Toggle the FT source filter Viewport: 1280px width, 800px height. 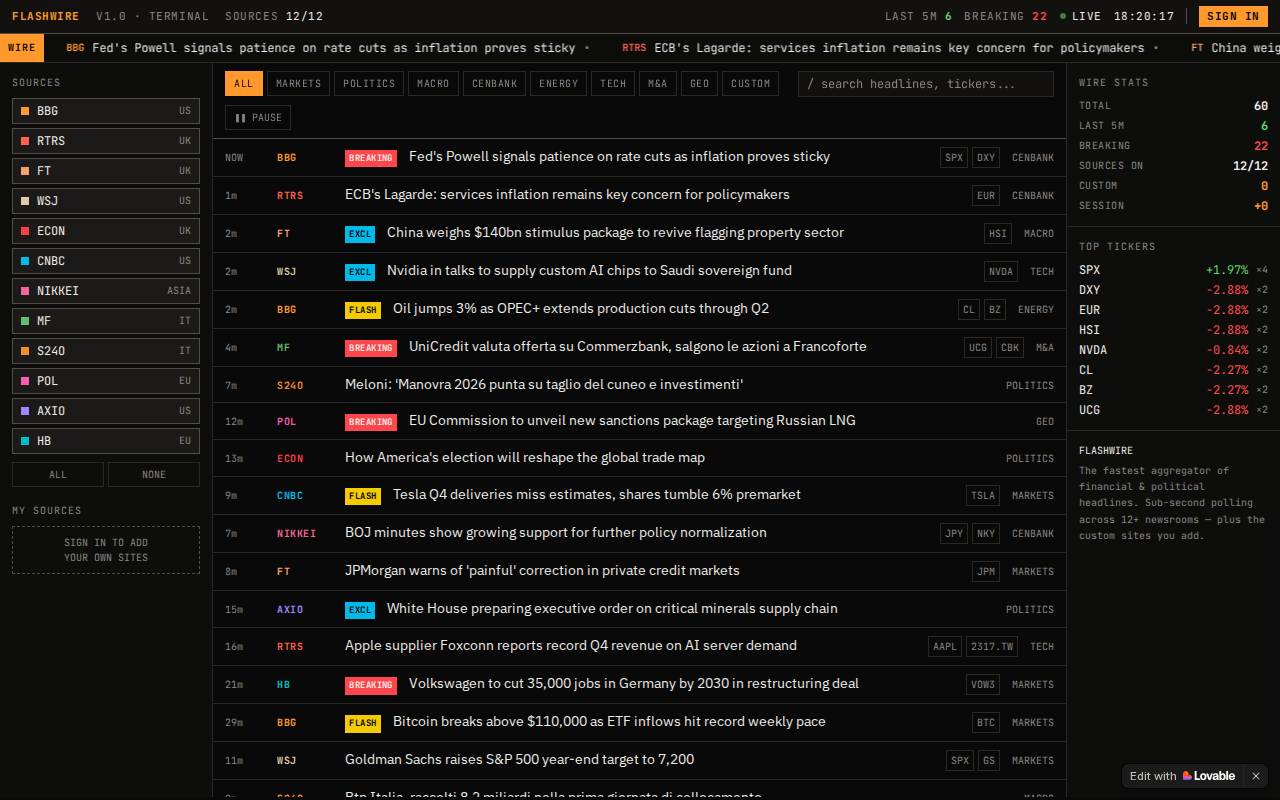click(x=106, y=171)
